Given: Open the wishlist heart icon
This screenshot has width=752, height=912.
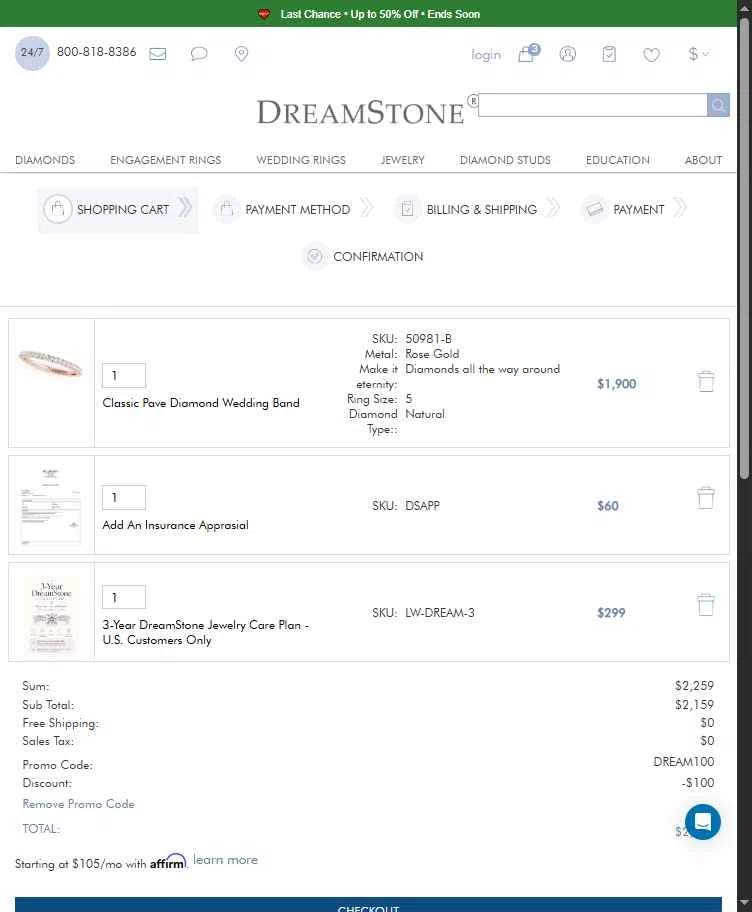Looking at the screenshot, I should click(x=651, y=55).
